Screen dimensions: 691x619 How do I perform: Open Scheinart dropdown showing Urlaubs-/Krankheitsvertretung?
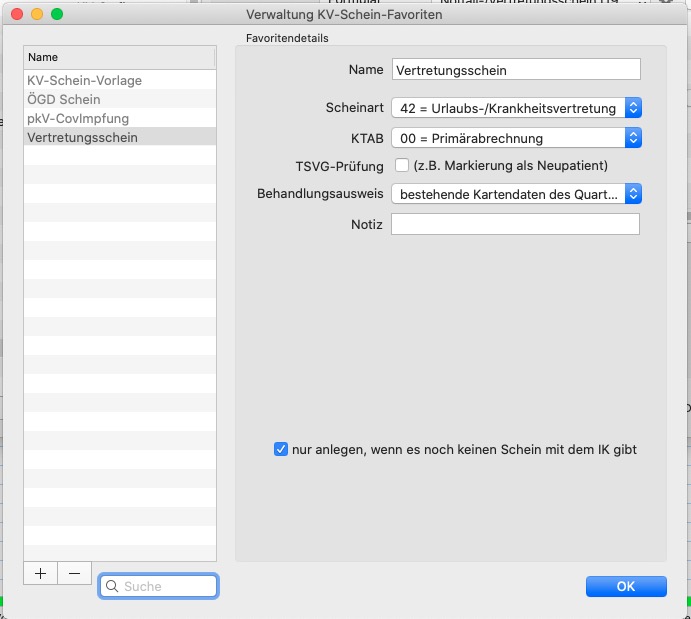(516, 107)
